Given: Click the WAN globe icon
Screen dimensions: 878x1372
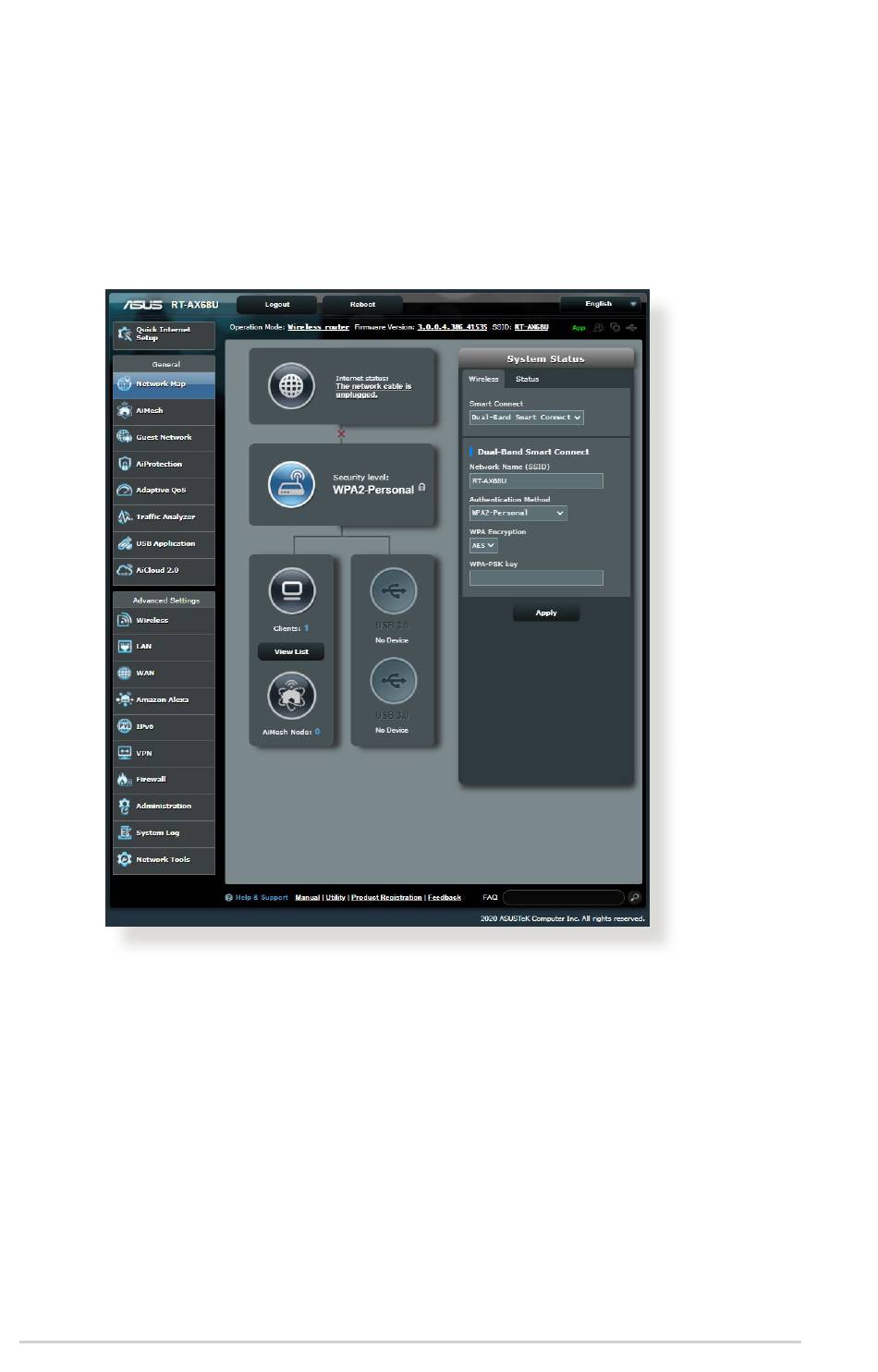Looking at the screenshot, I should tap(125, 674).
